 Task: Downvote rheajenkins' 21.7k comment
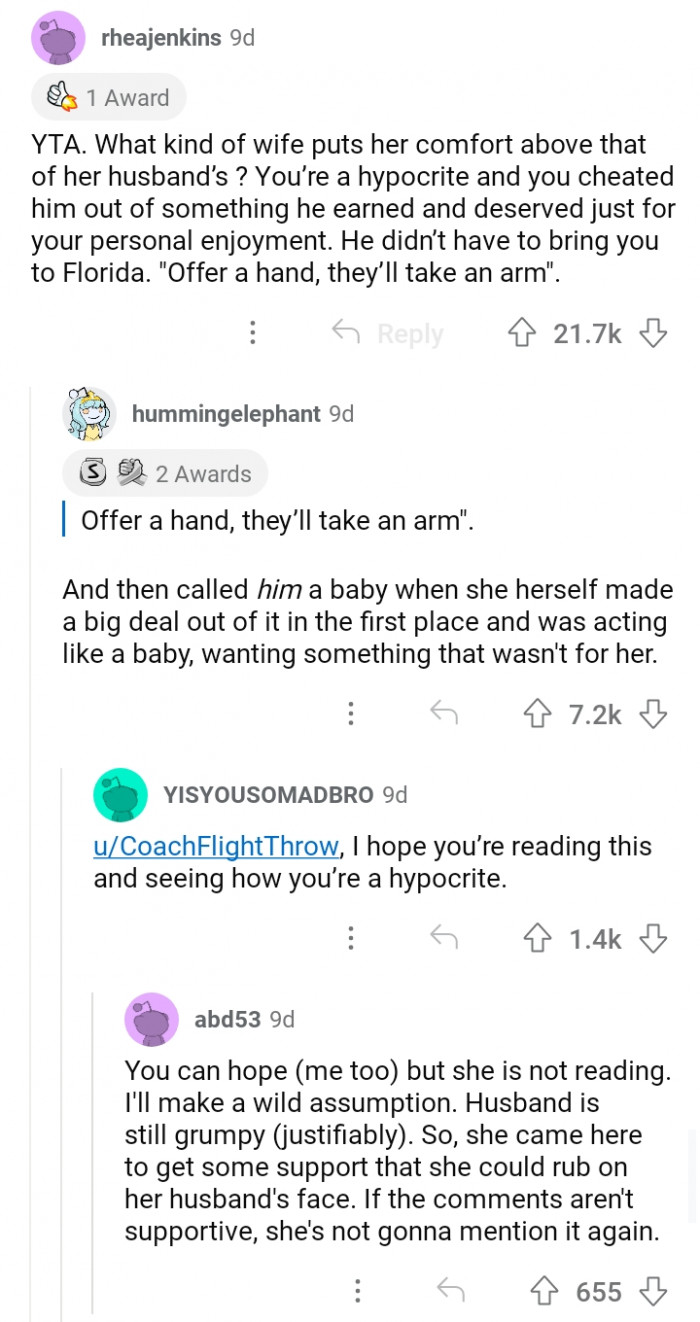653,333
